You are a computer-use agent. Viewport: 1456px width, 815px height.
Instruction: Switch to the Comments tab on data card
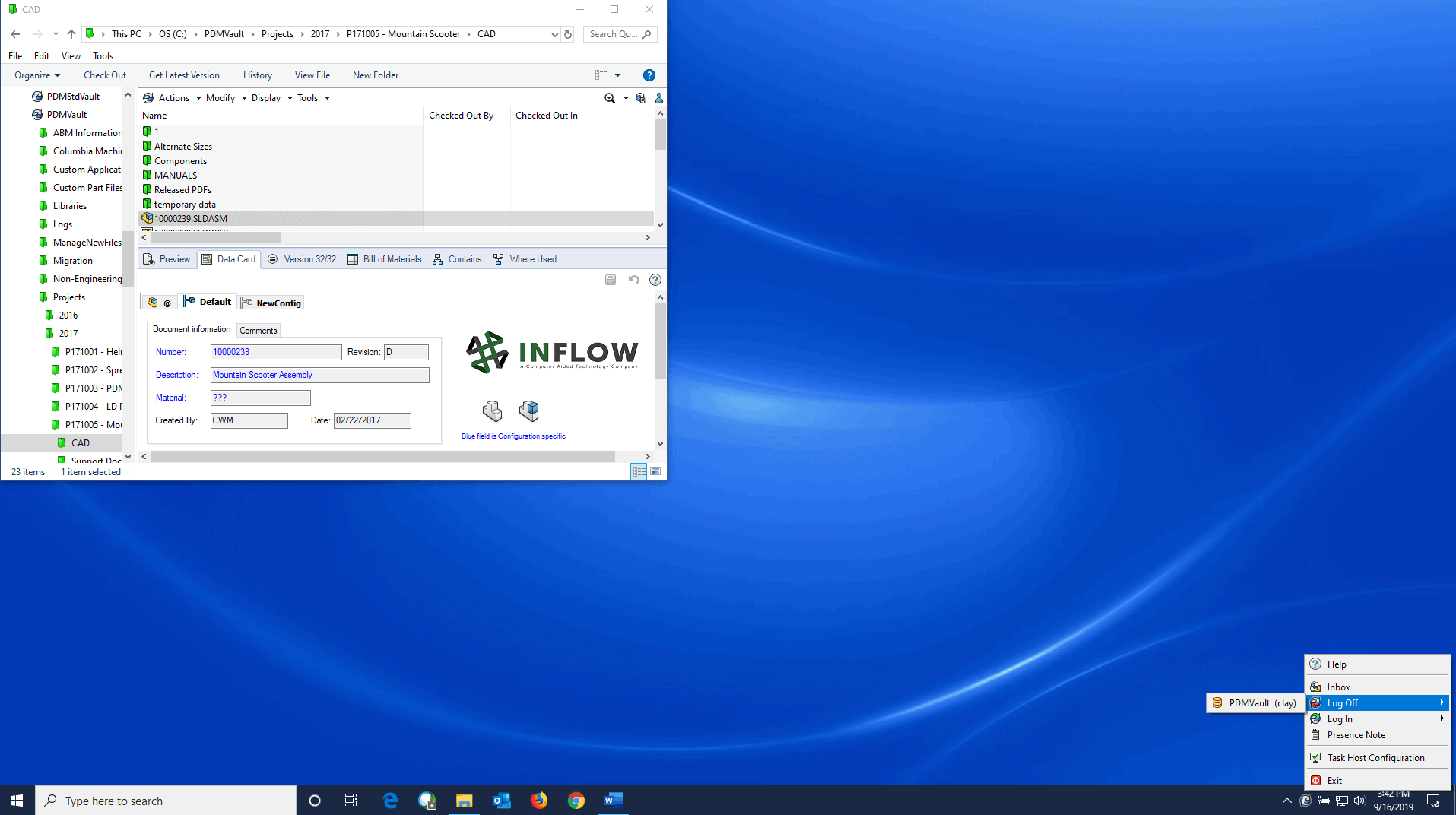click(x=258, y=331)
